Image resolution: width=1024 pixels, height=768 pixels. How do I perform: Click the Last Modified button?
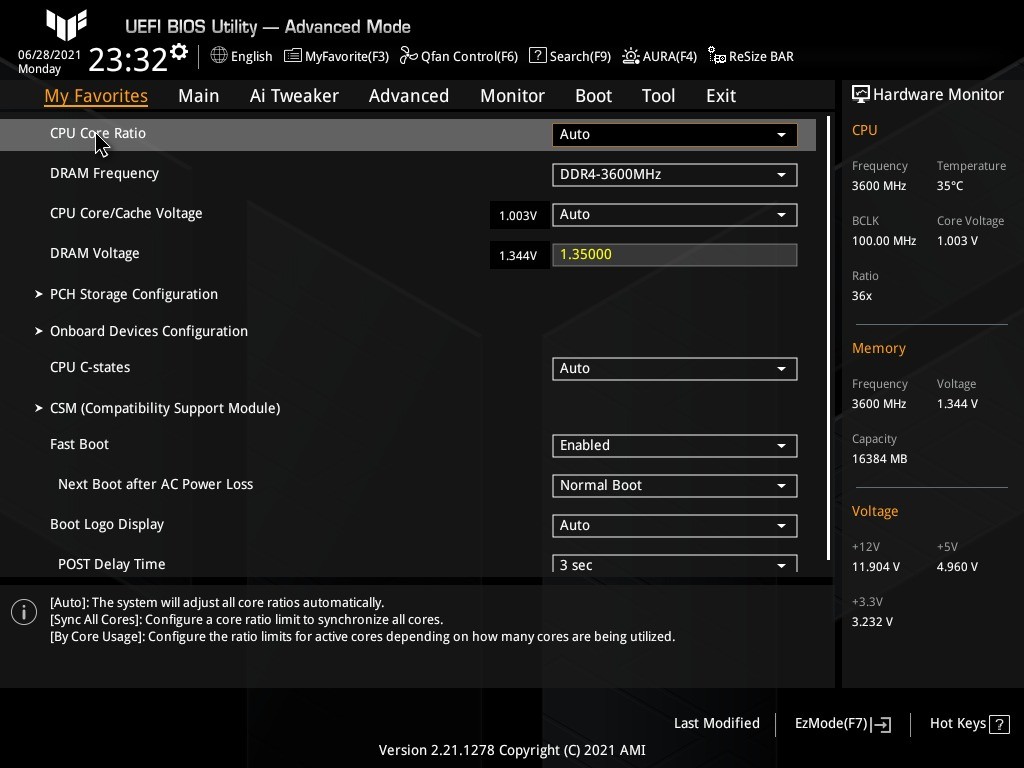[716, 723]
